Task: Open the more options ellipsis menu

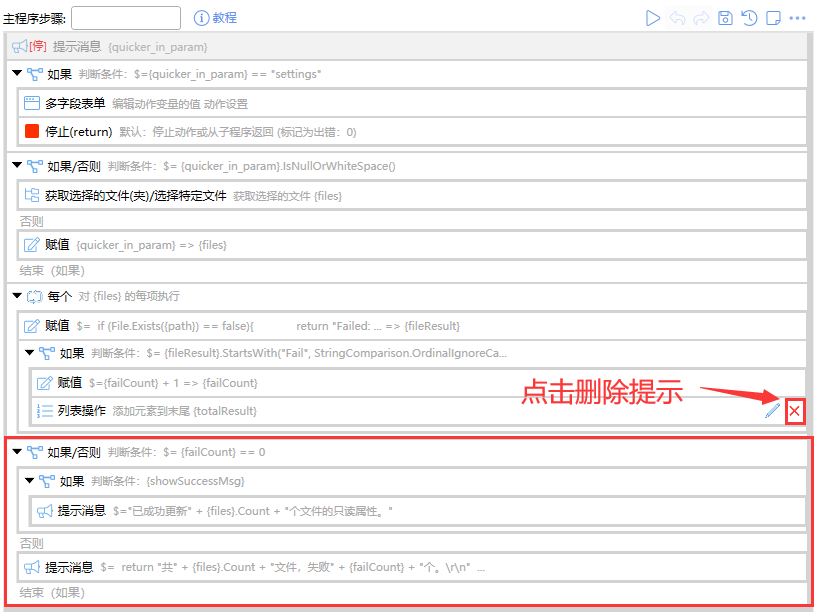Action: (x=797, y=18)
